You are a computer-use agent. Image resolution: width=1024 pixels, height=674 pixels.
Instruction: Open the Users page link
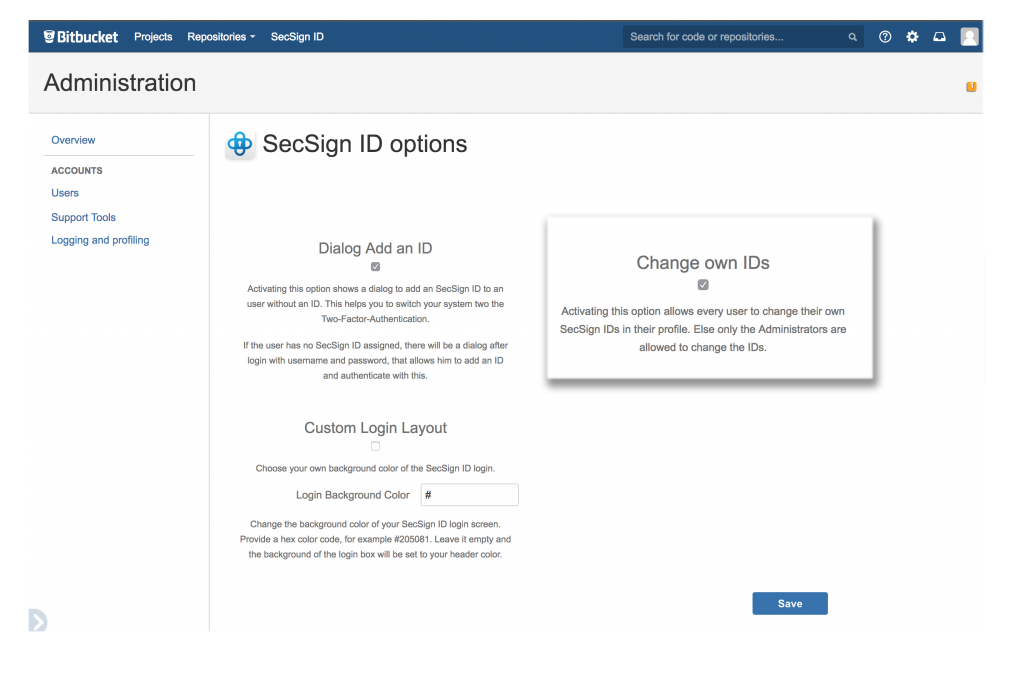pyautogui.click(x=64, y=192)
